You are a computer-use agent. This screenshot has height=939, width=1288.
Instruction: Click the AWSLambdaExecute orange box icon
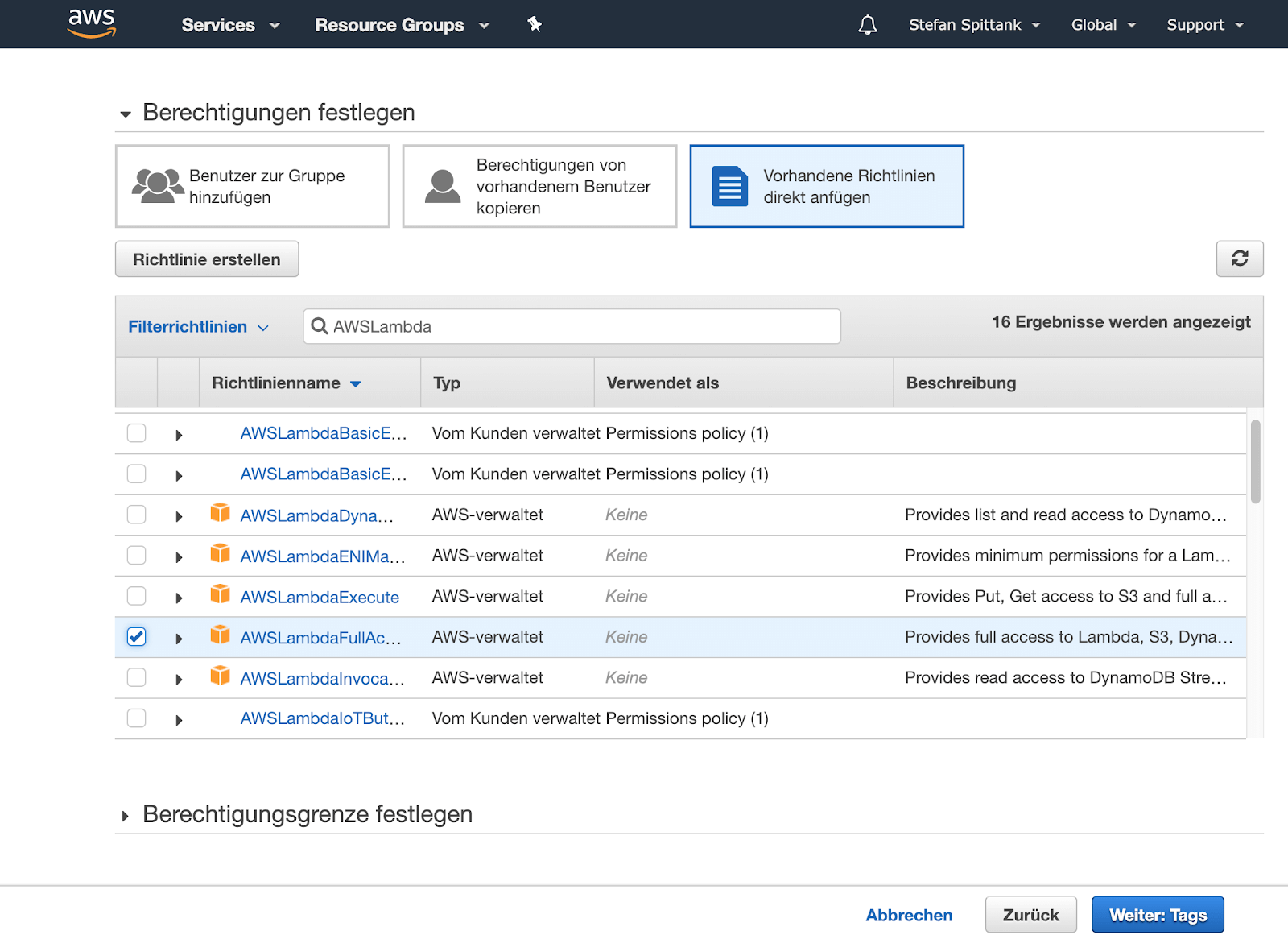coord(220,594)
